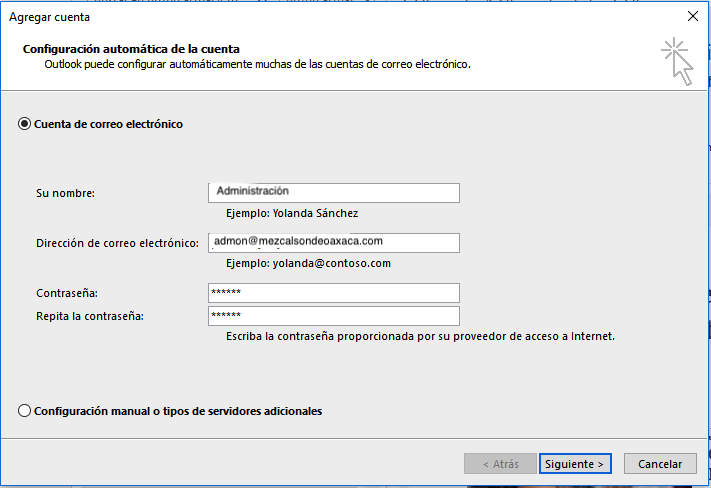
Task: Choose Configuración manual o tipos de servidores adicionales
Action: point(25,411)
